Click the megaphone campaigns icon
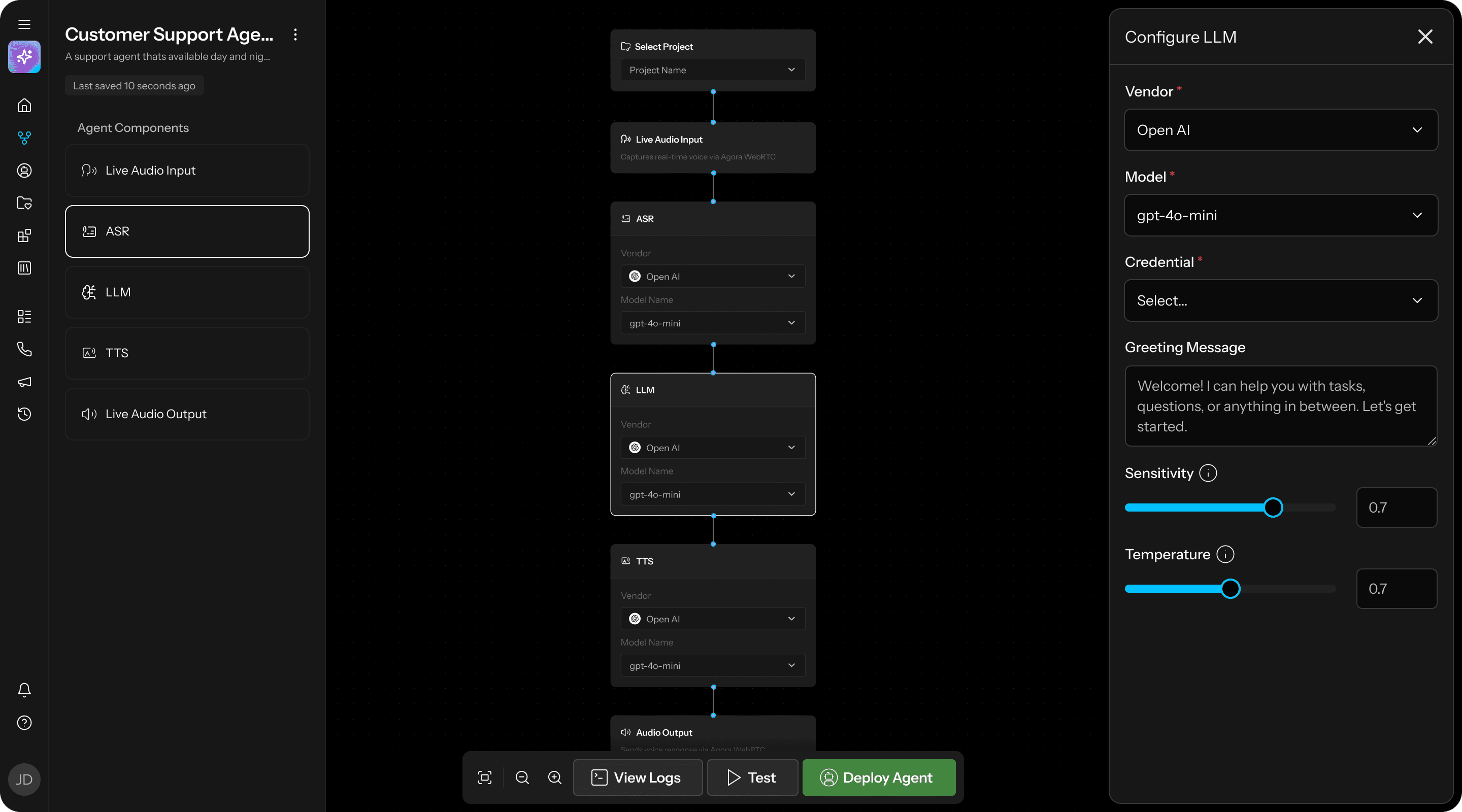 pyautogui.click(x=24, y=382)
